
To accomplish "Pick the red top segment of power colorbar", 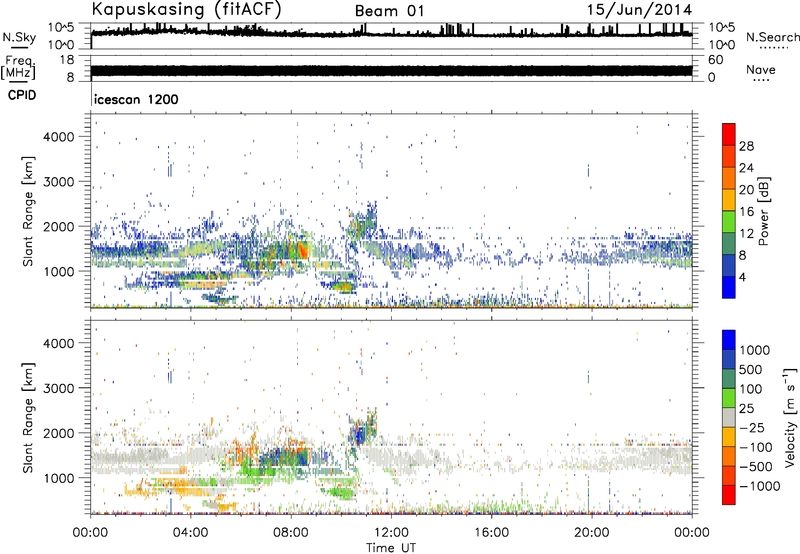I will [729, 134].
